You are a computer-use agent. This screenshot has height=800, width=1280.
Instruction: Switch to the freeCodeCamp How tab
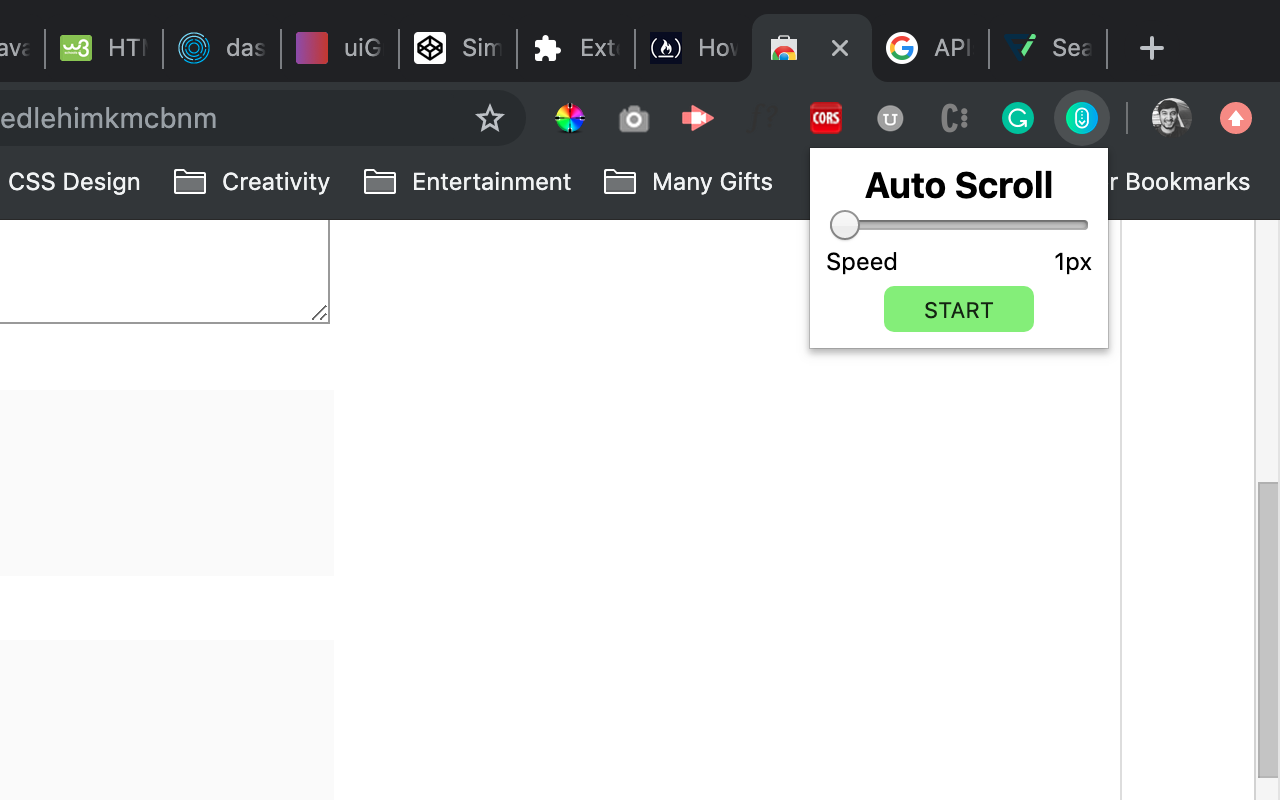pos(694,48)
